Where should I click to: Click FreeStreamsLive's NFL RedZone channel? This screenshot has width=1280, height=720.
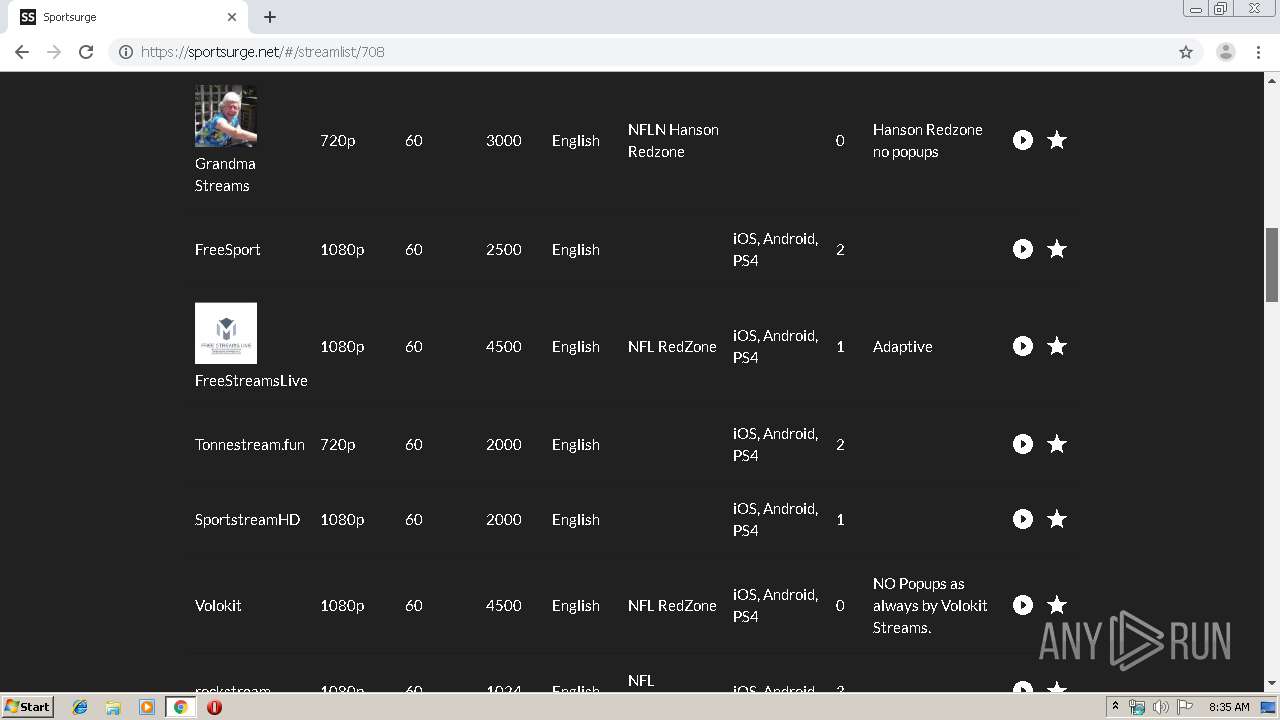[672, 346]
